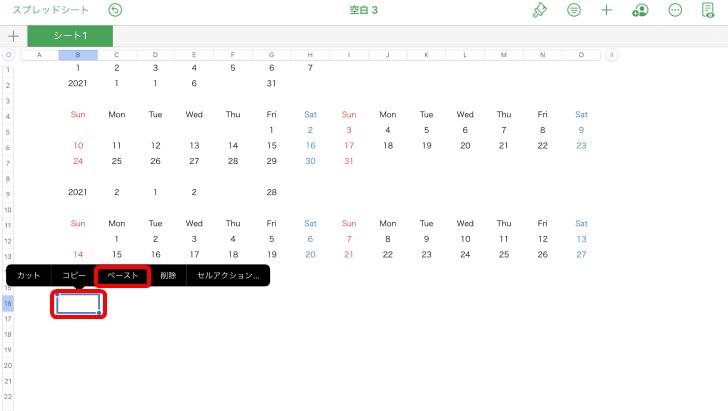Open the Format paintbrush panel
The image size is (728, 411).
click(540, 10)
